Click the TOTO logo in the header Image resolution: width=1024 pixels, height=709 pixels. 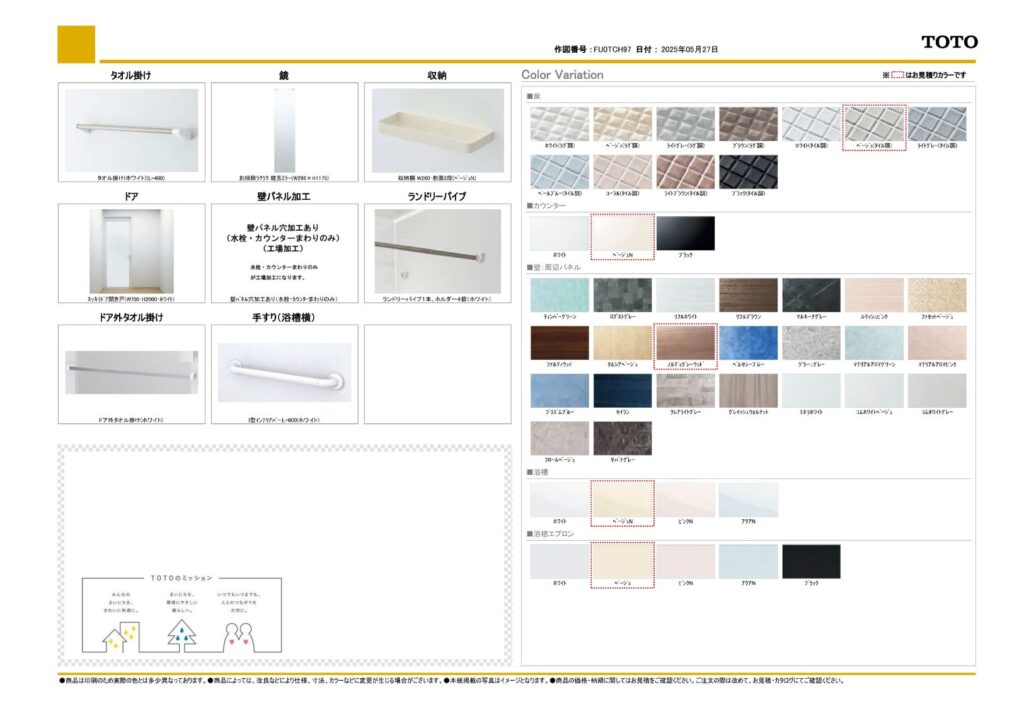(x=949, y=42)
